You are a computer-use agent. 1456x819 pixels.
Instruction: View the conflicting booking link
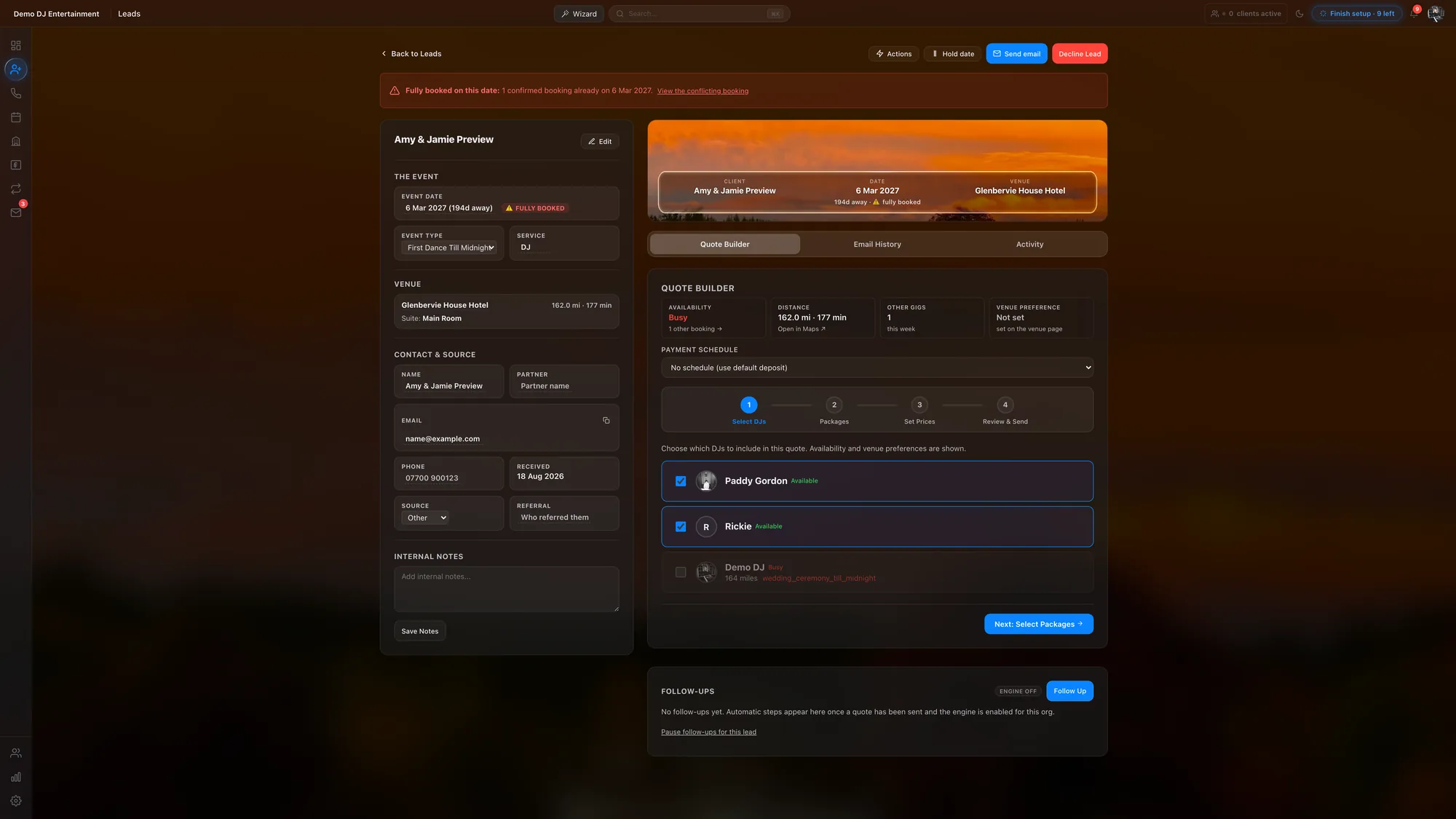tap(703, 91)
